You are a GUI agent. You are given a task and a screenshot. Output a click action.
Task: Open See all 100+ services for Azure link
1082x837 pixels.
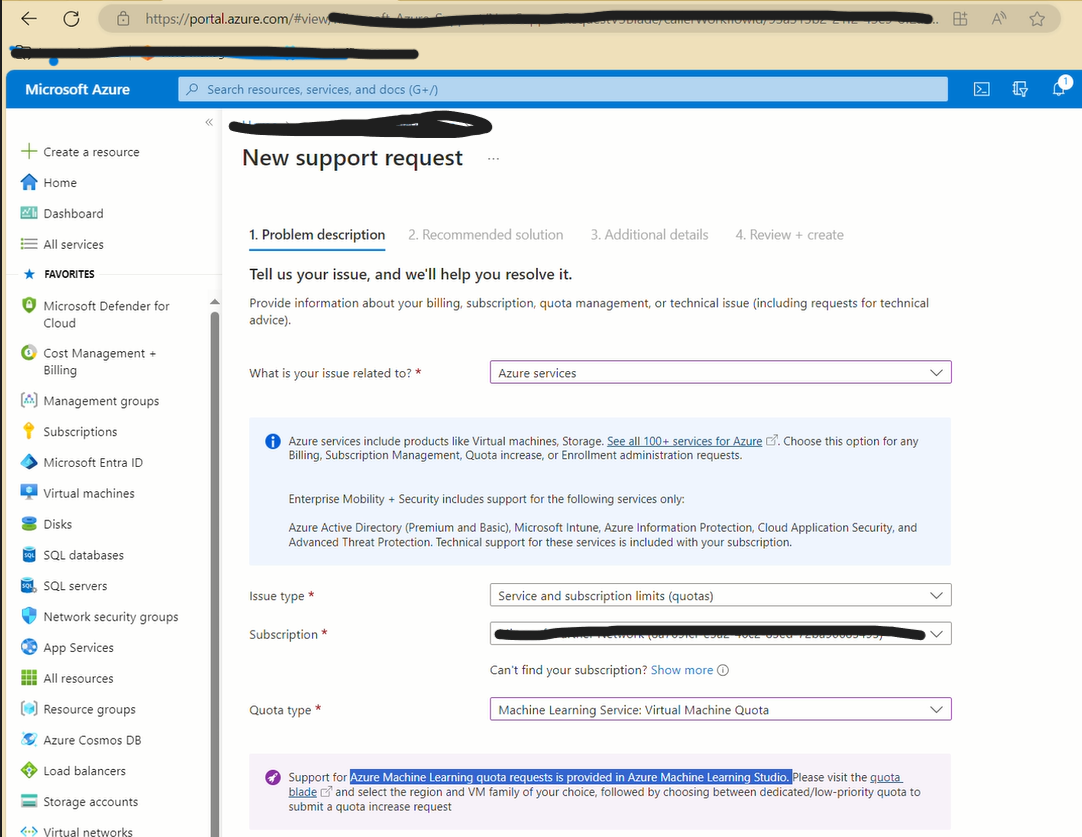(x=685, y=441)
